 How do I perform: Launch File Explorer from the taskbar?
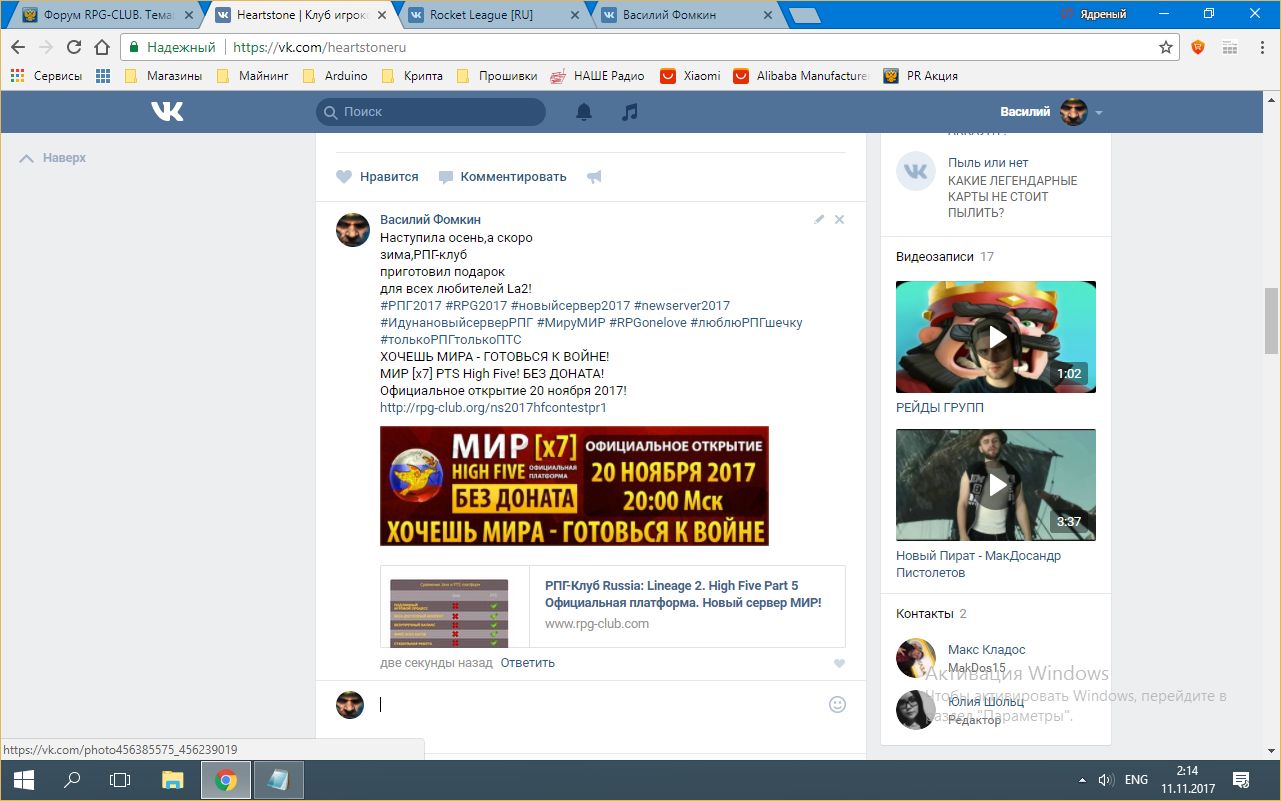[x=173, y=780]
